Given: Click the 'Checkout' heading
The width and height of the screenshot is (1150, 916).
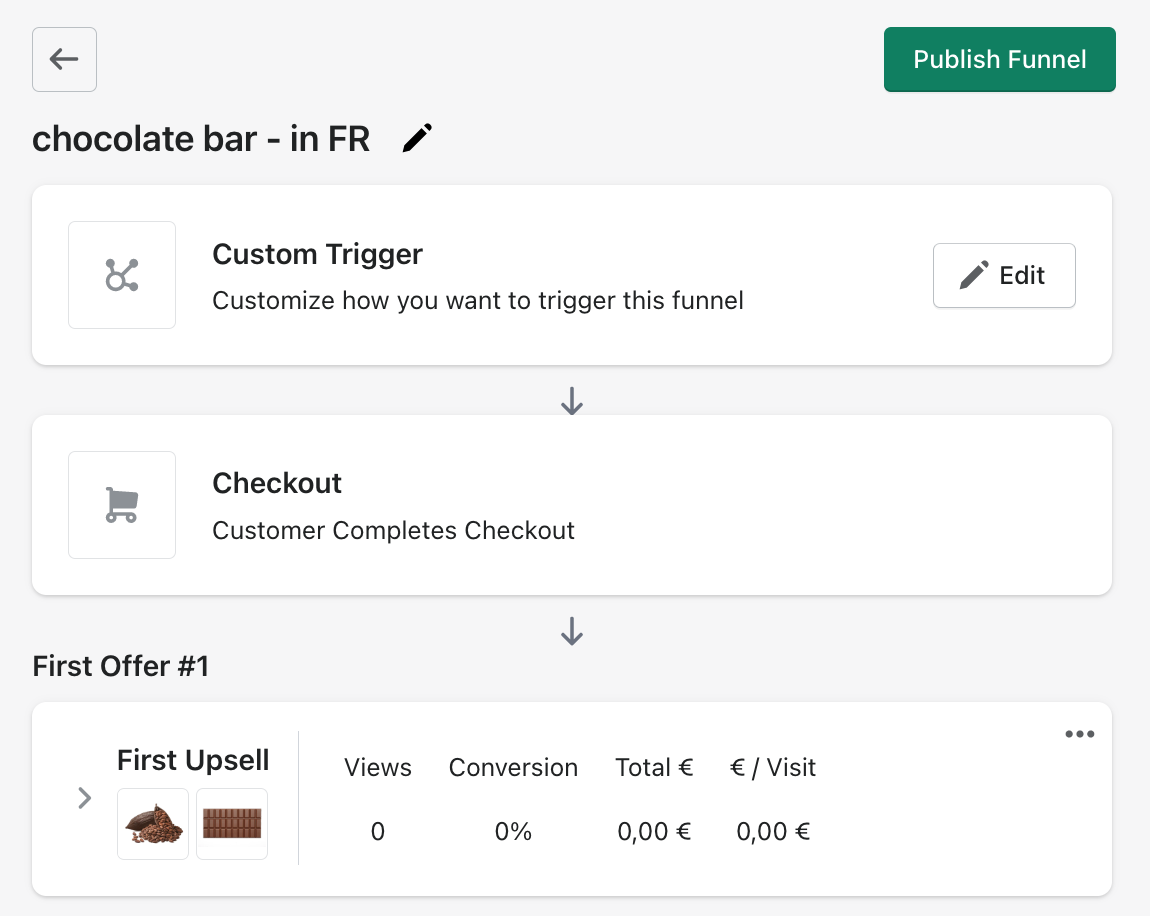Looking at the screenshot, I should tap(277, 483).
